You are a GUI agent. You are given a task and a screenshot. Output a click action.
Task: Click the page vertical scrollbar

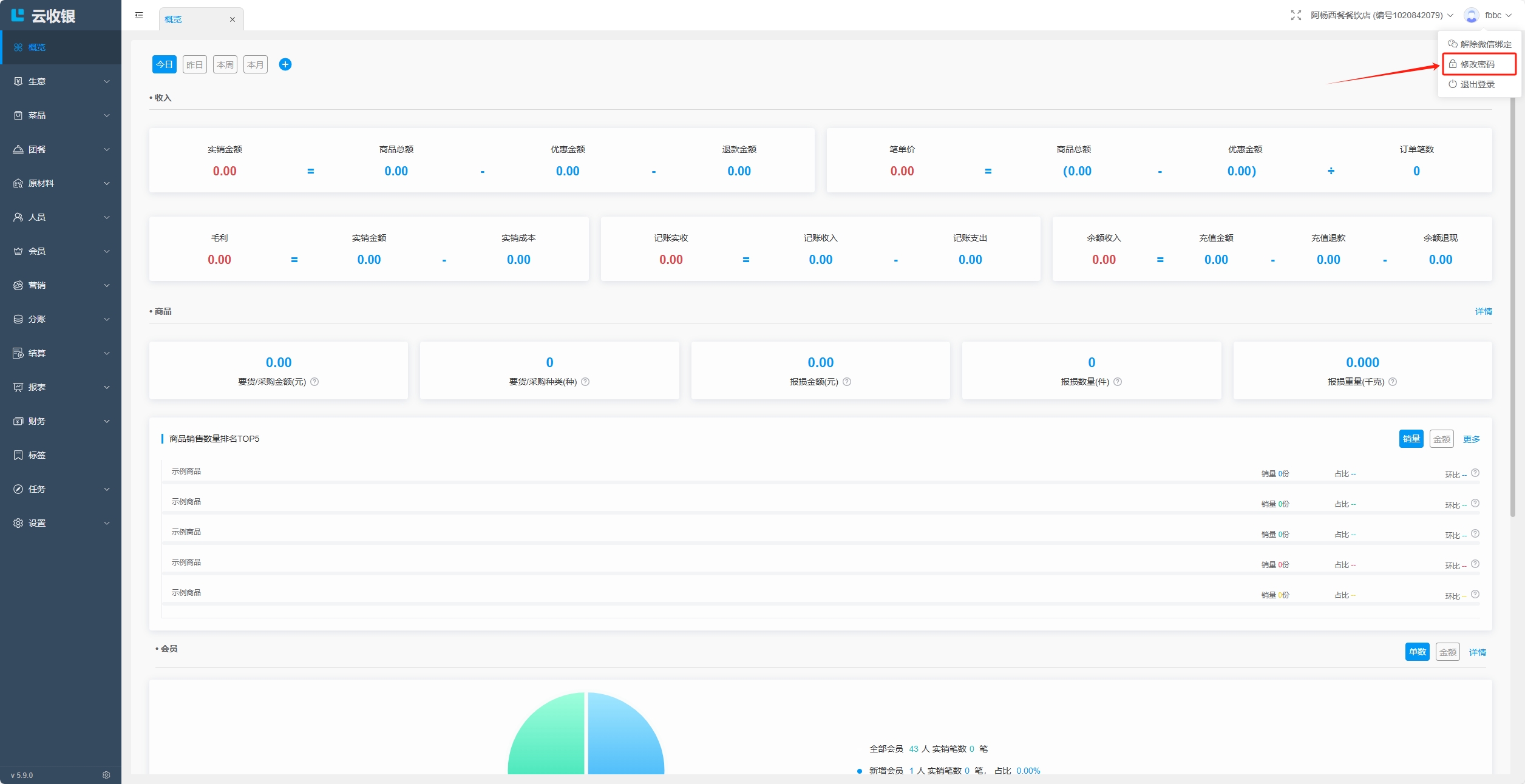[x=1512, y=303]
